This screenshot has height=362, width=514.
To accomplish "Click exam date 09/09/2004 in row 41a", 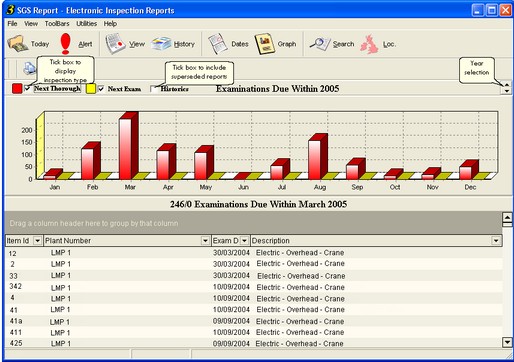I will [231, 321].
